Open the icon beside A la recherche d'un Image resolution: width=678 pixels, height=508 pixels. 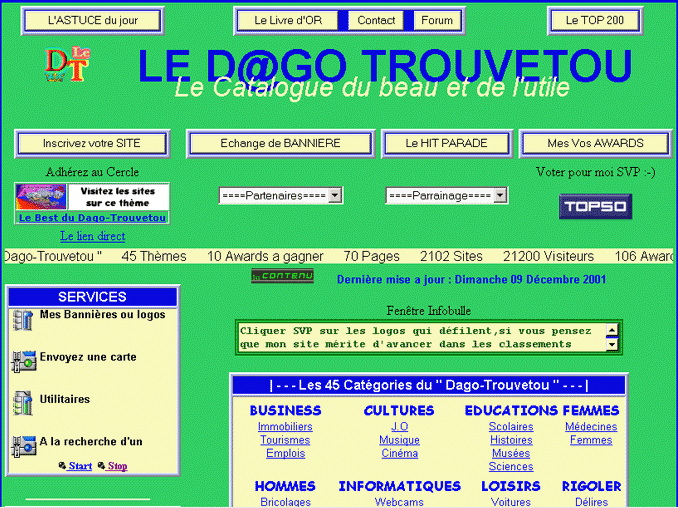pos(23,447)
